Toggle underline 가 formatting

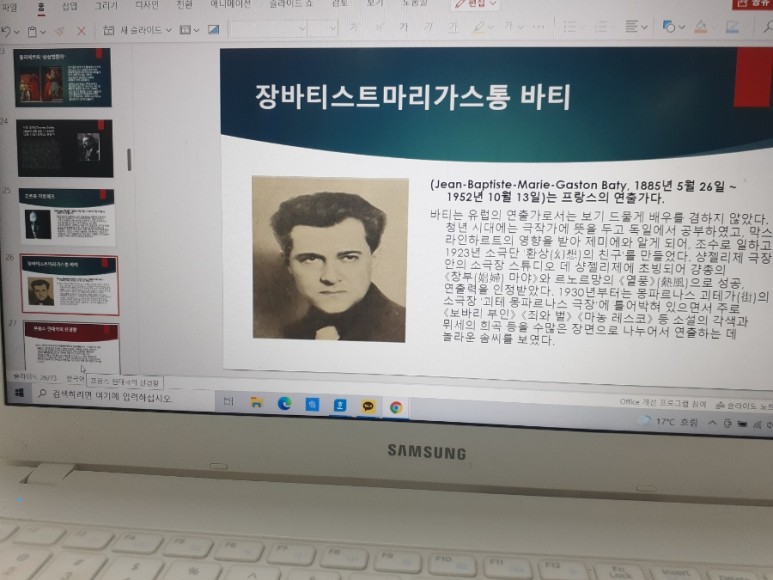pos(453,28)
